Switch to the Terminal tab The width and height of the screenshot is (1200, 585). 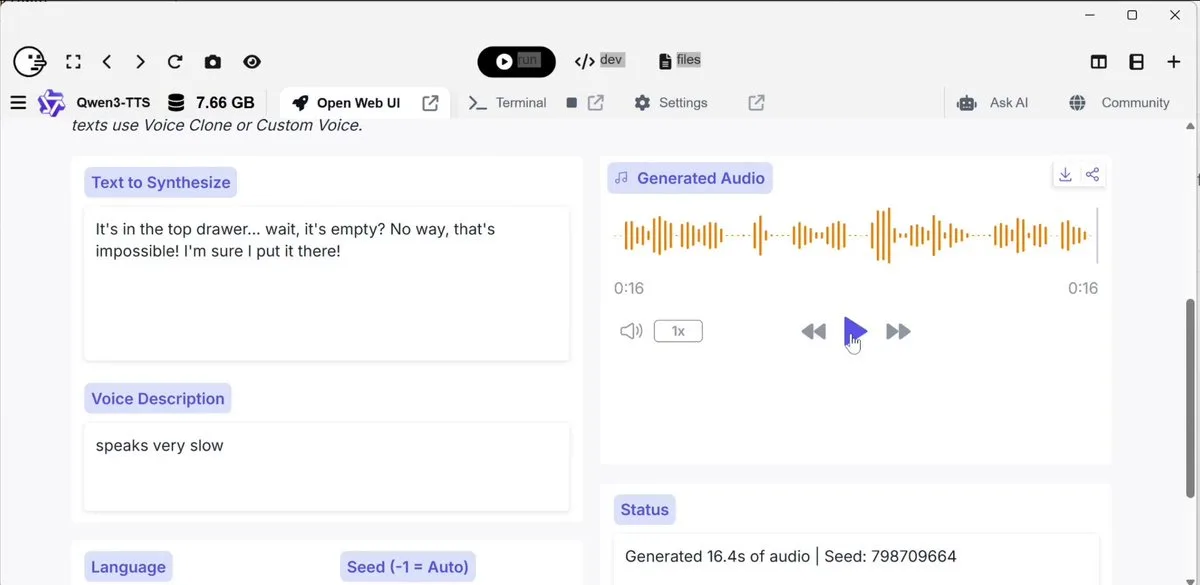point(508,103)
